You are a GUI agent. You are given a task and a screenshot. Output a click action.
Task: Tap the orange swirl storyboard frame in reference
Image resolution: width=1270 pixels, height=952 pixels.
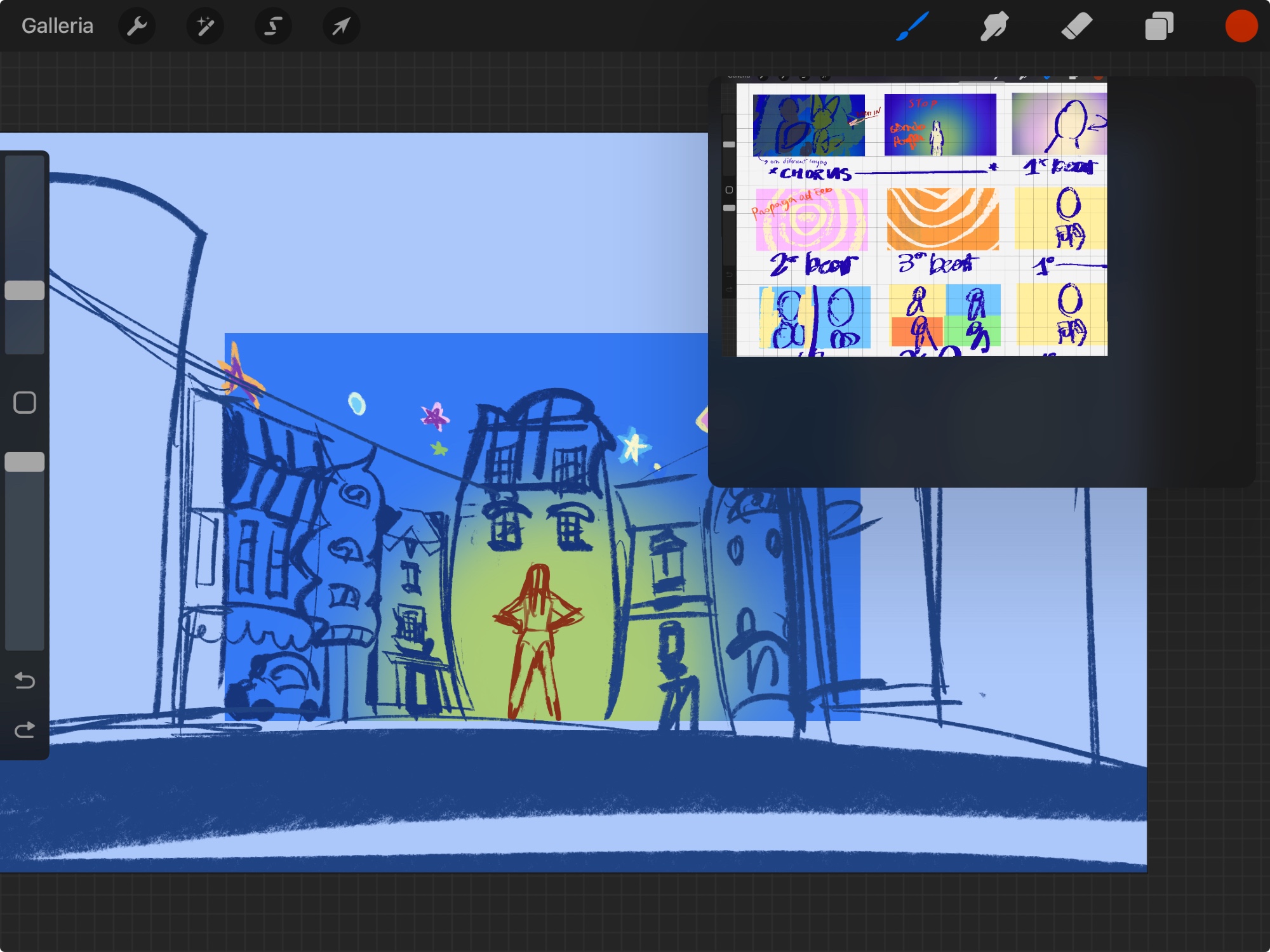(942, 219)
